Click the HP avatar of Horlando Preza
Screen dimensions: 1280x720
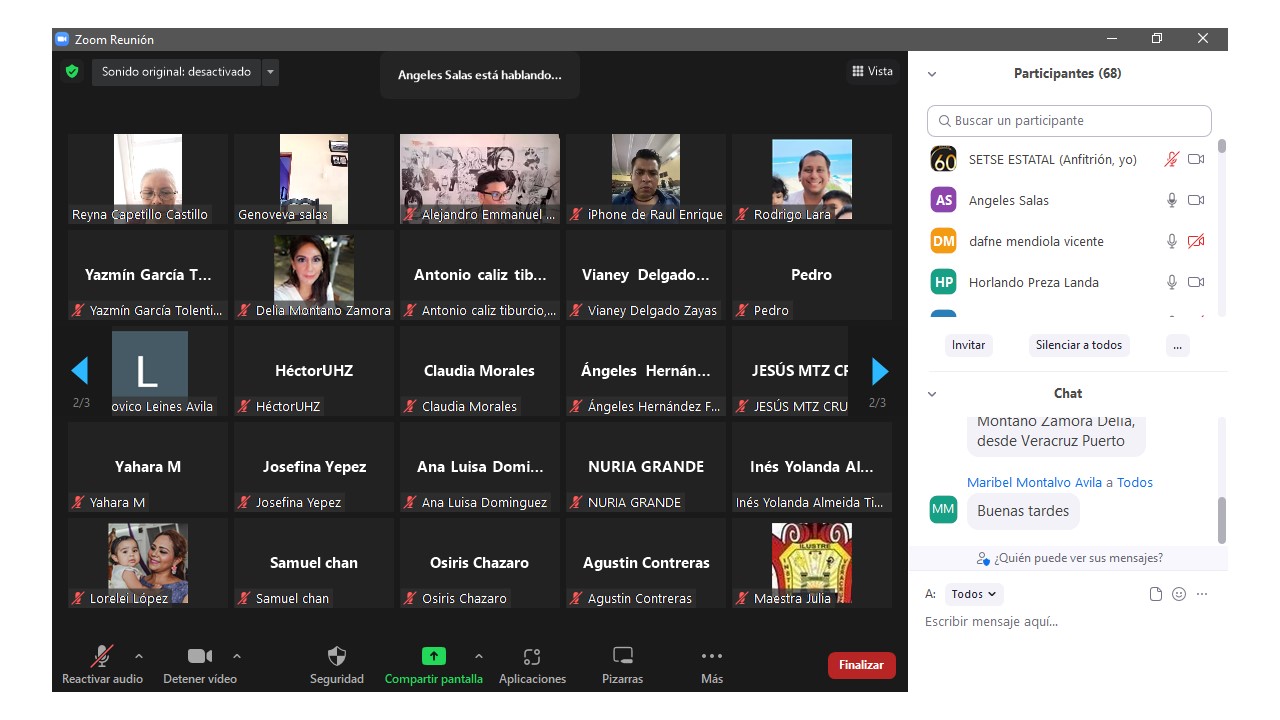[x=943, y=282]
